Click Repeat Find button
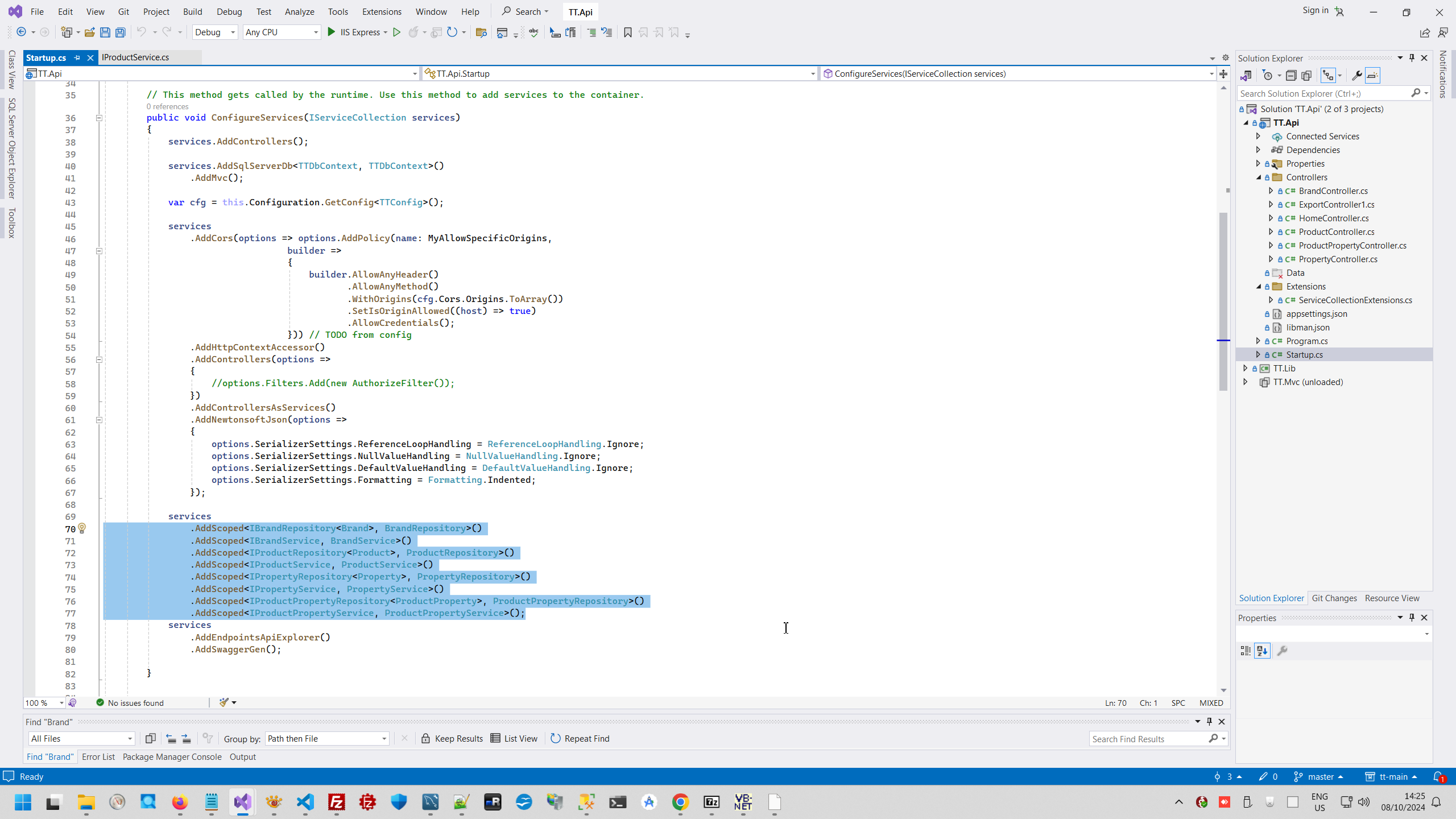This screenshot has height=819, width=1456. (x=580, y=738)
